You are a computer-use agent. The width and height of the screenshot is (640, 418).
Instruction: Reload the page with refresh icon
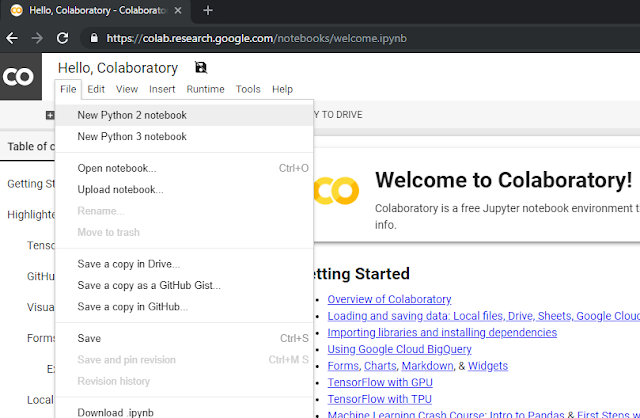click(63, 38)
